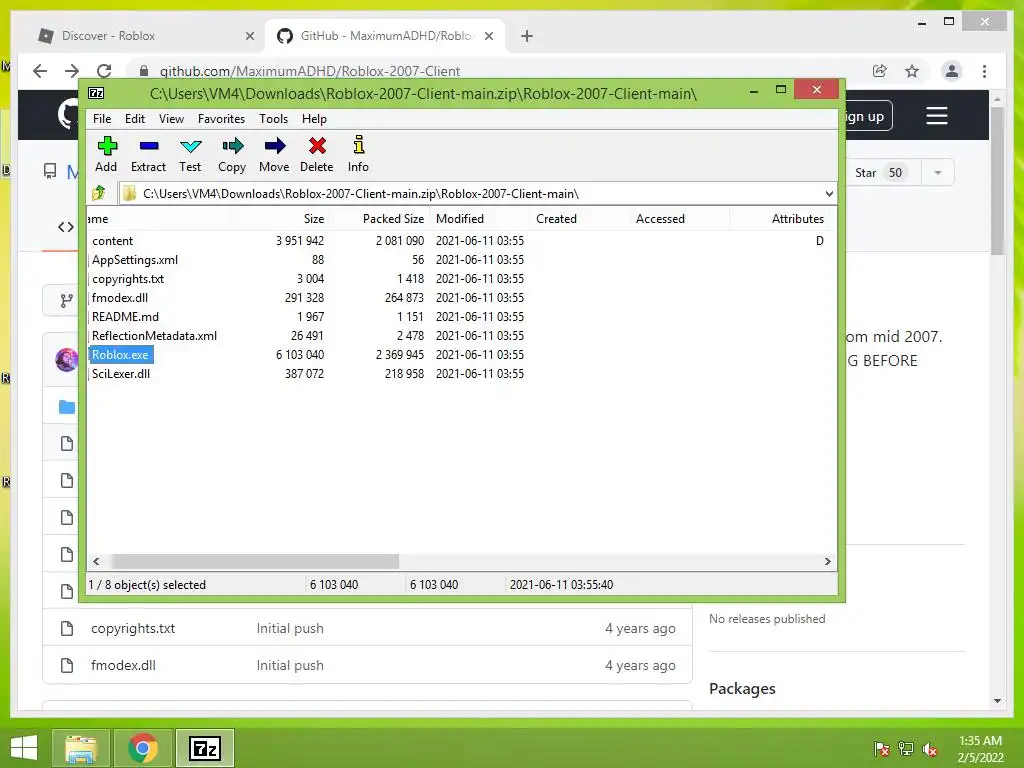Image resolution: width=1024 pixels, height=768 pixels.
Task: Open fmodex.dll on the GitHub page
Action: click(x=123, y=665)
